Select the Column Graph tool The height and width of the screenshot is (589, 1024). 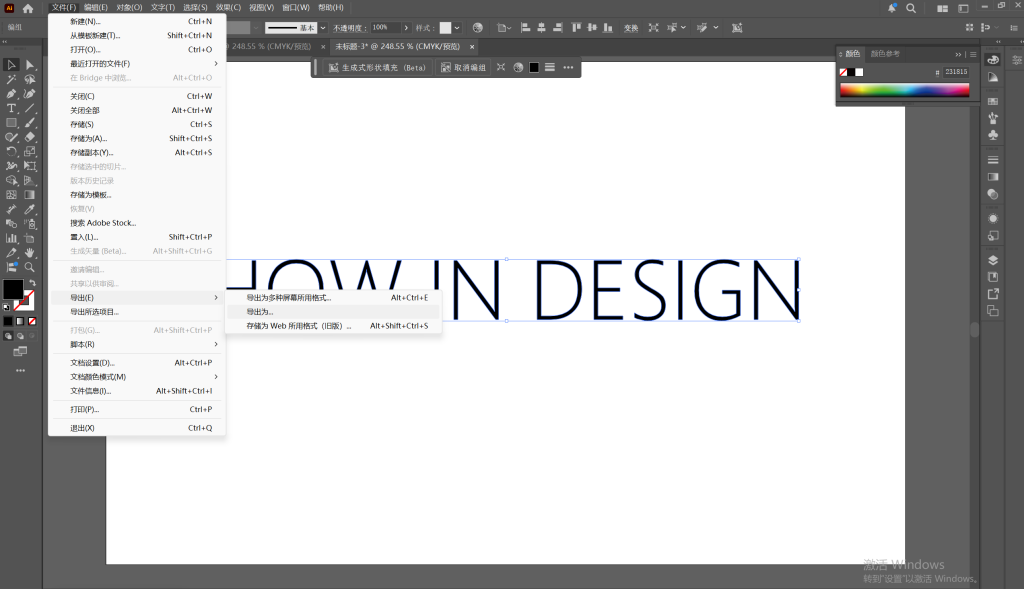coord(11,238)
